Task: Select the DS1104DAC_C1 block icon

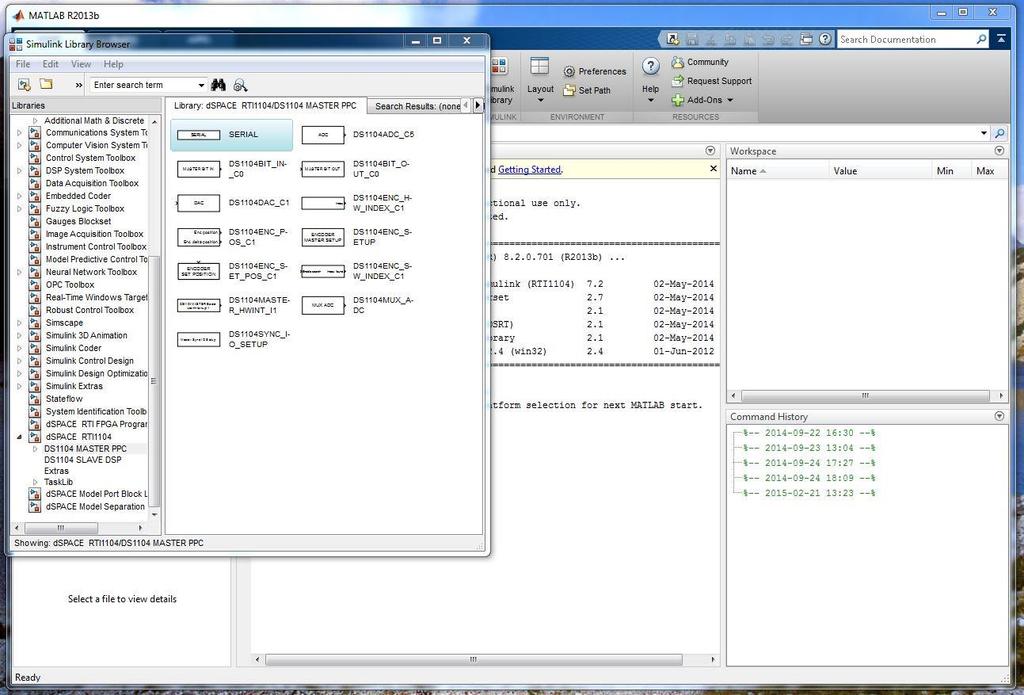Action: pyautogui.click(x=199, y=202)
